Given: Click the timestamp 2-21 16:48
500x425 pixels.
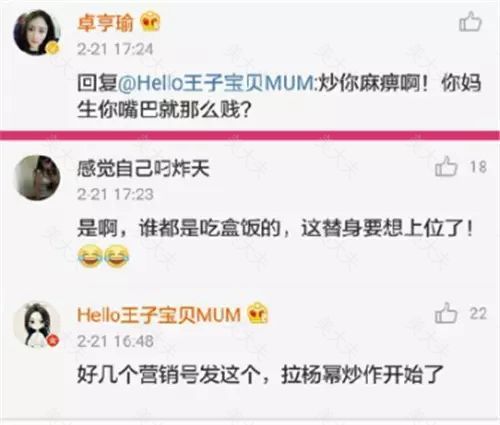Looking at the screenshot, I should coord(115,341).
